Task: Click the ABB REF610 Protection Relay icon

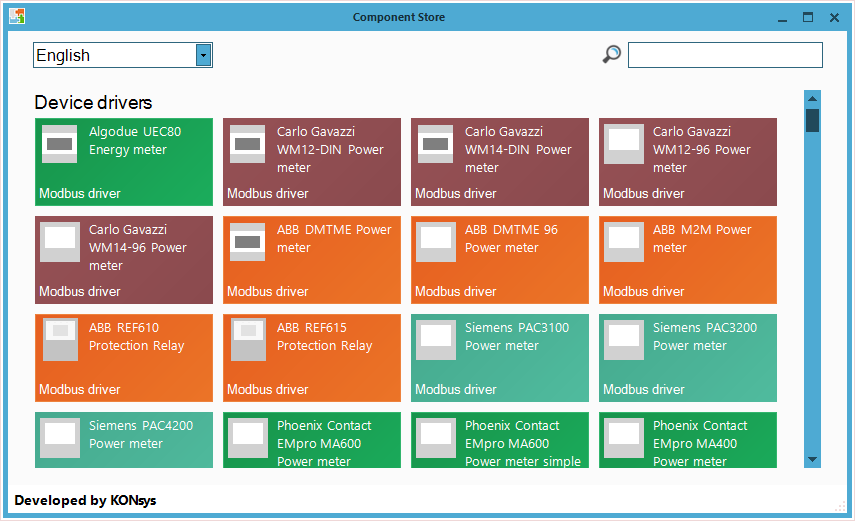Action: pos(61,340)
